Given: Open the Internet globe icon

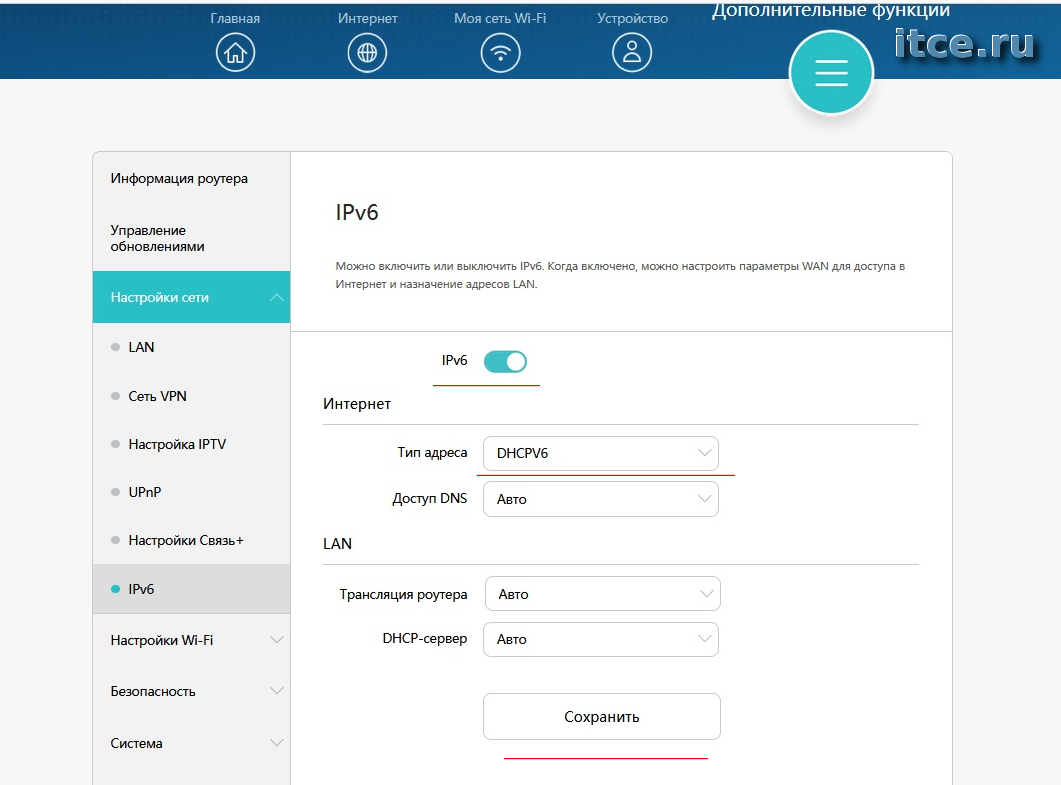Looking at the screenshot, I should pyautogui.click(x=367, y=52).
